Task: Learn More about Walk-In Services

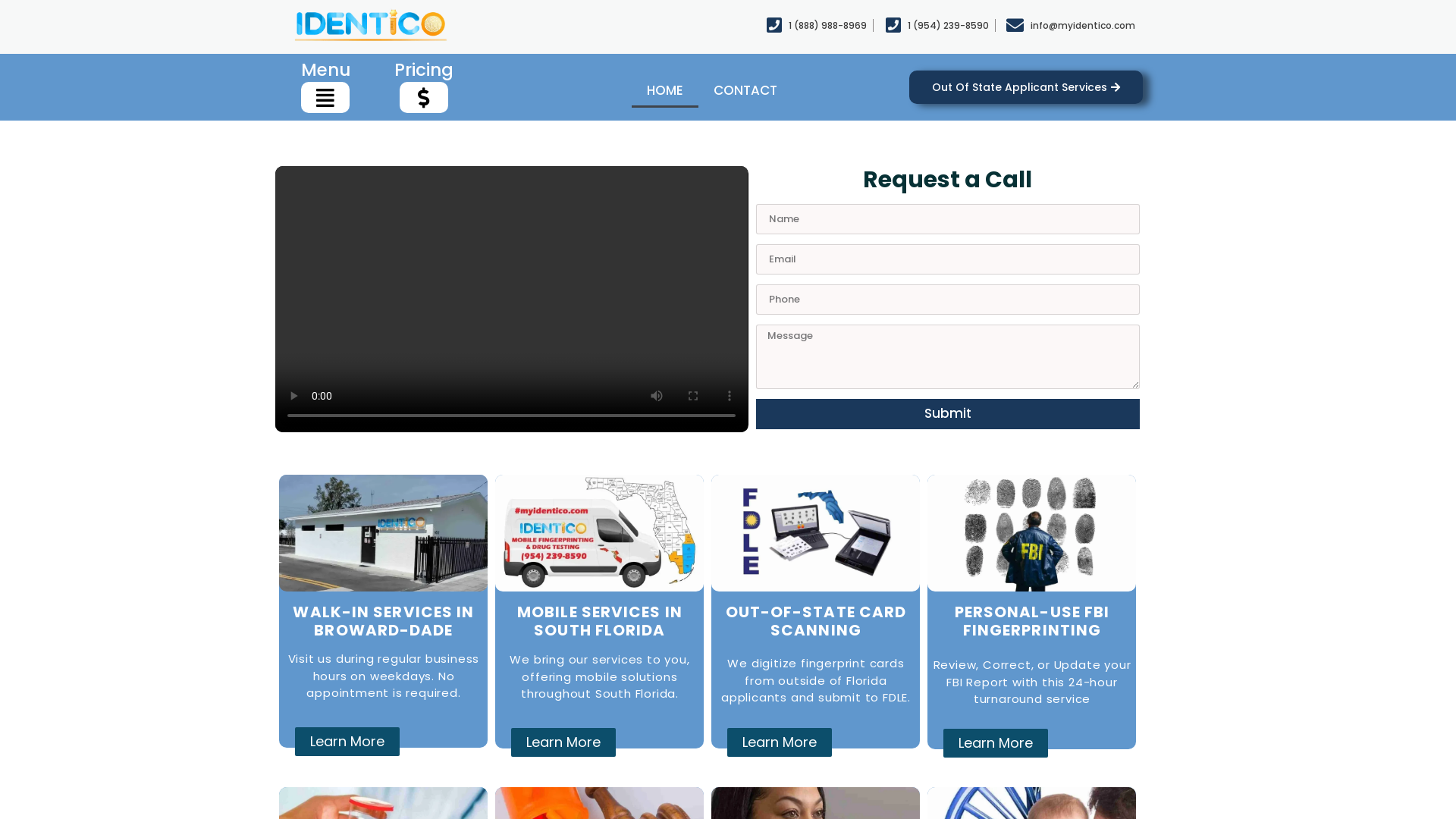Action: [x=347, y=742]
